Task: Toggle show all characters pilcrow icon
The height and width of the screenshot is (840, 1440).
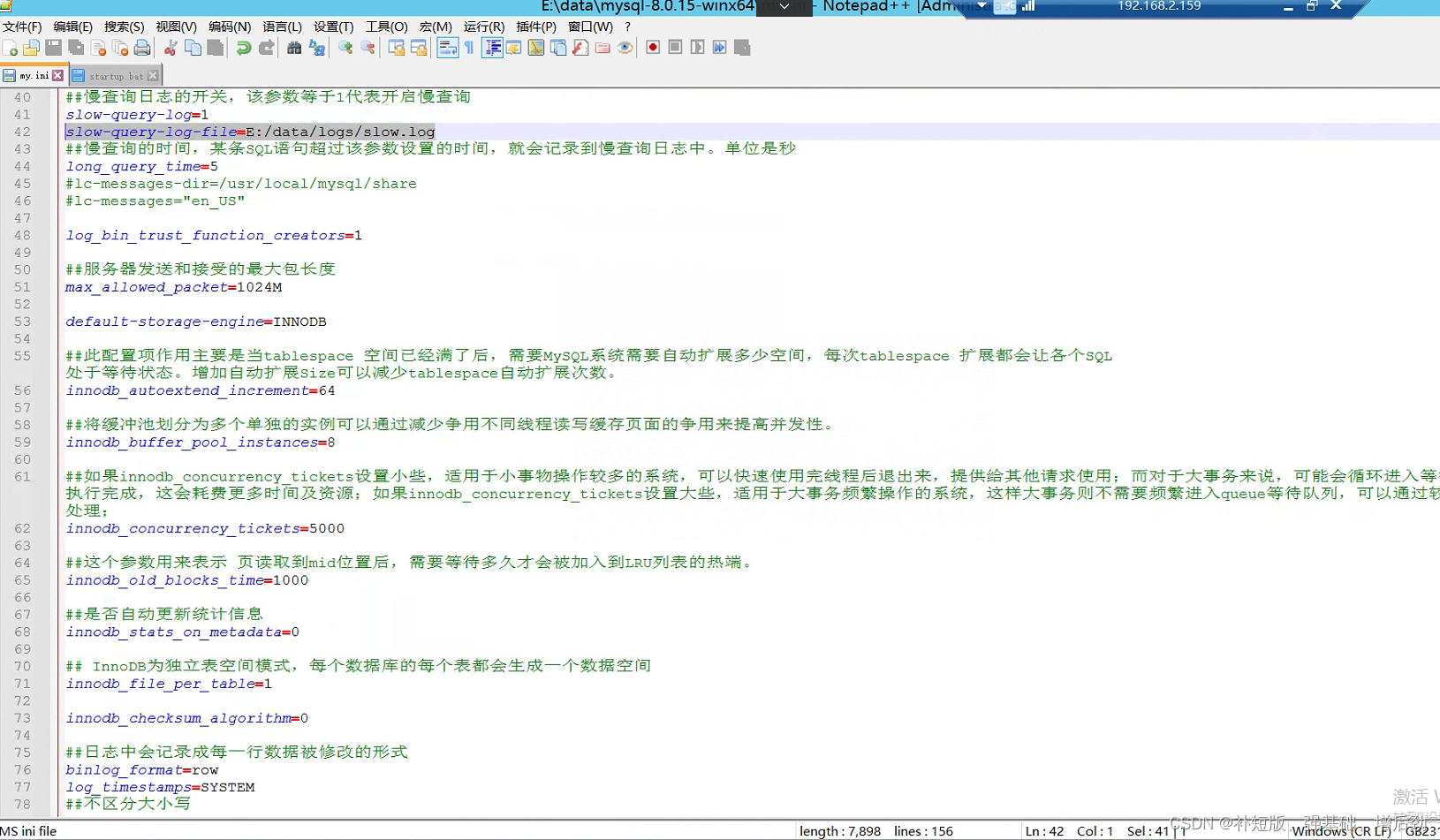Action: pos(469,48)
